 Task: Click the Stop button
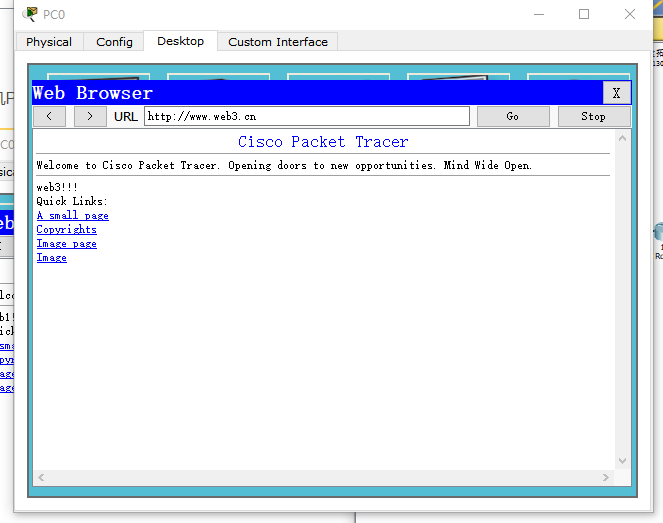(594, 116)
